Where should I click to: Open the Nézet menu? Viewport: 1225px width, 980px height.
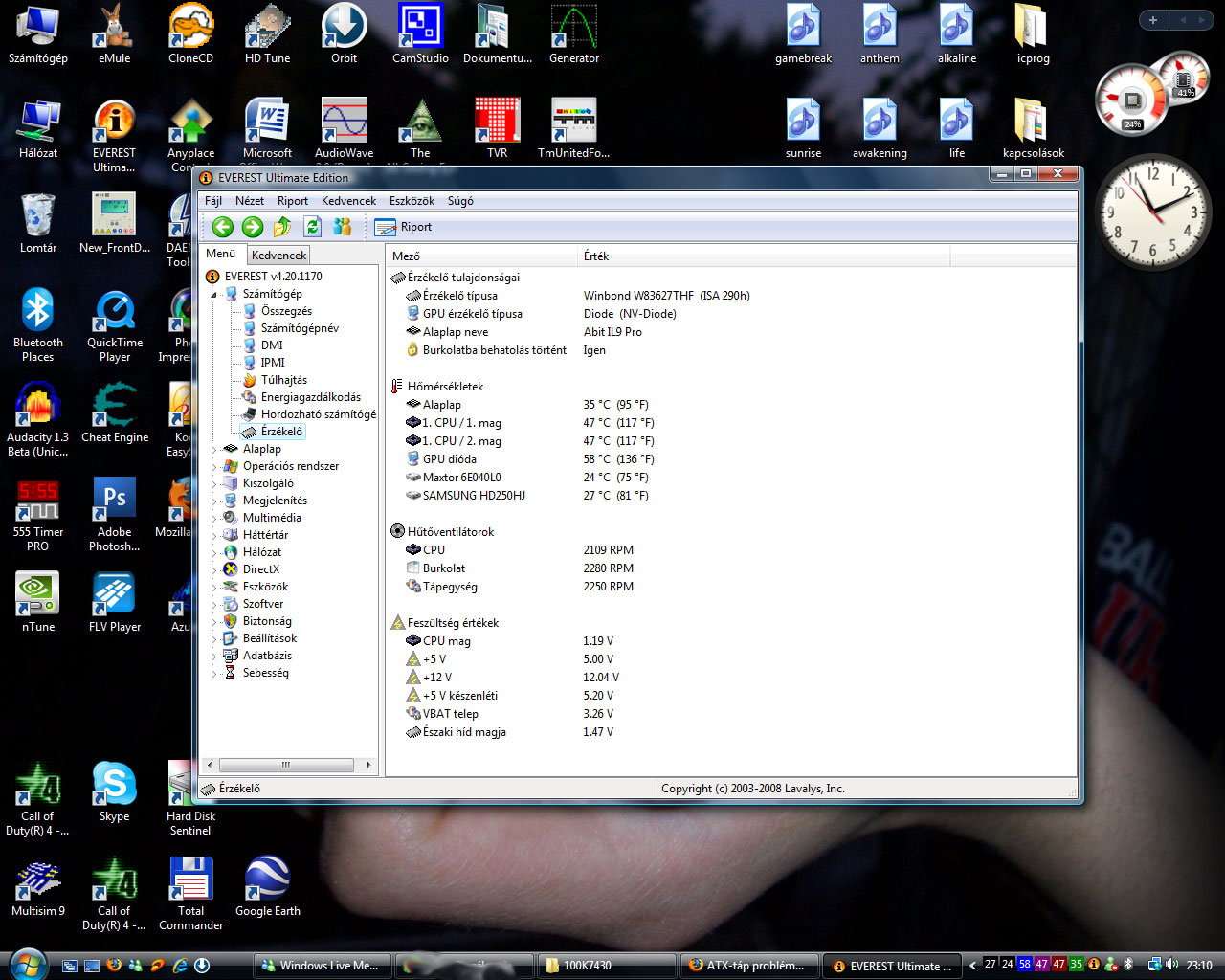pos(250,201)
